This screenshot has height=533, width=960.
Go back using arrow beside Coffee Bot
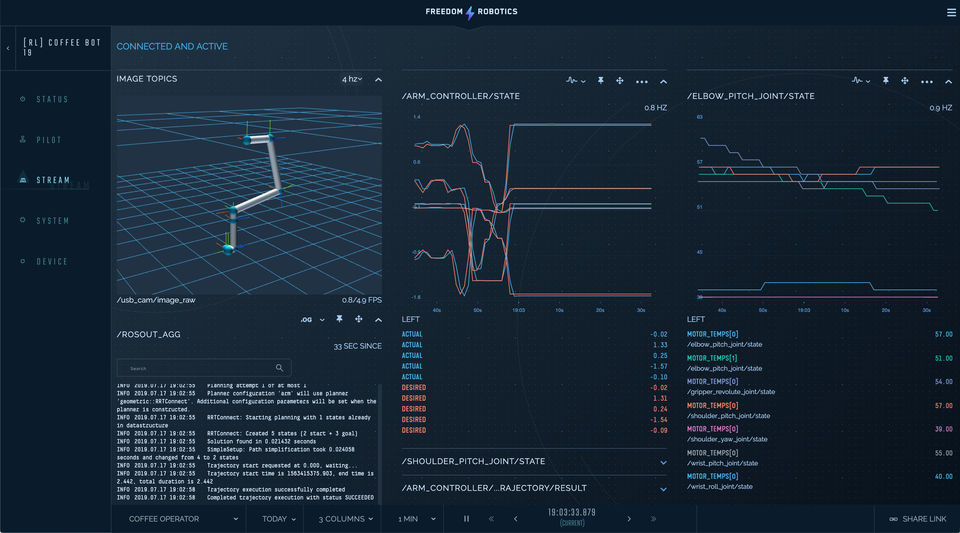(x=9, y=48)
